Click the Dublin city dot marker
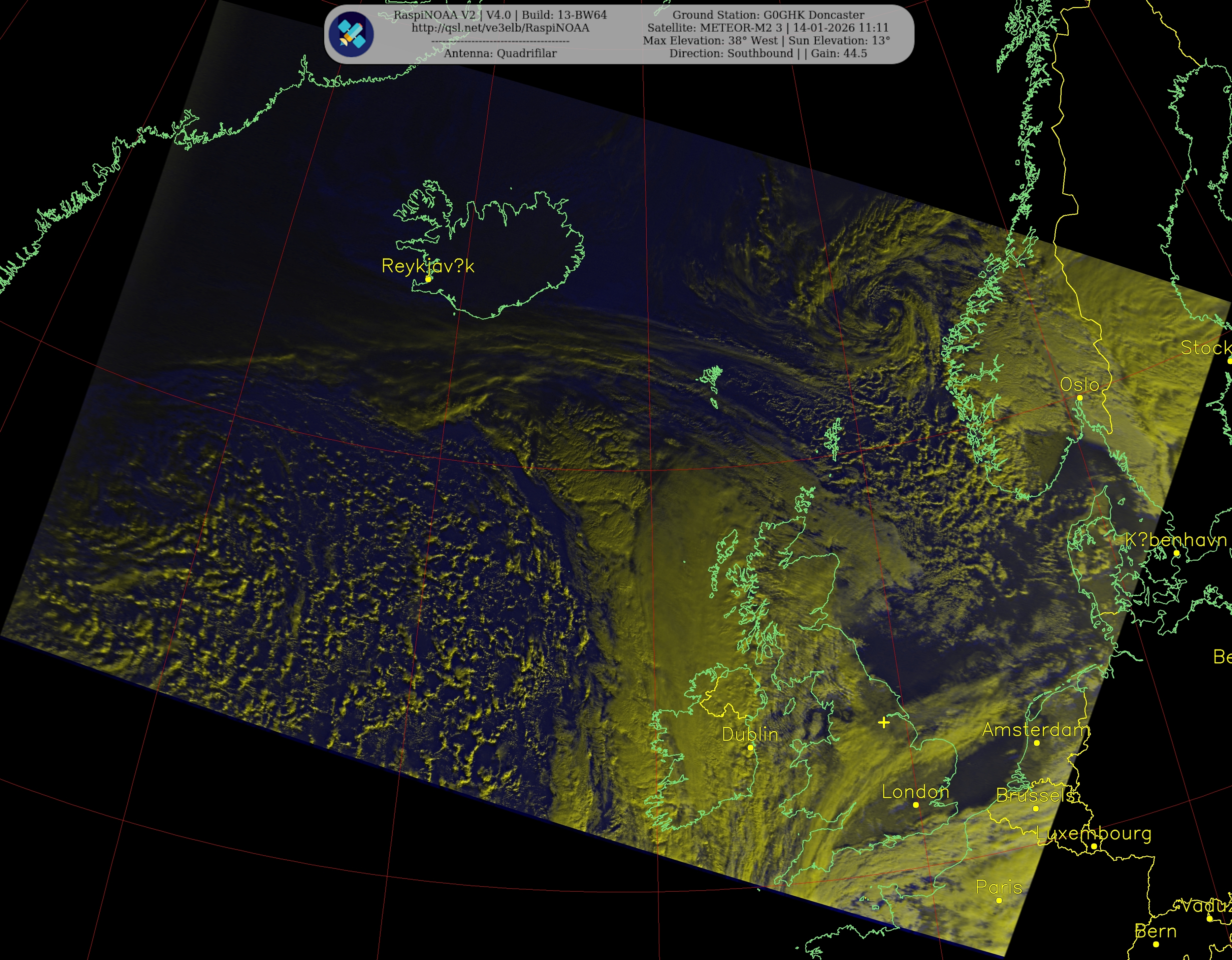1232x960 pixels. pos(750,747)
